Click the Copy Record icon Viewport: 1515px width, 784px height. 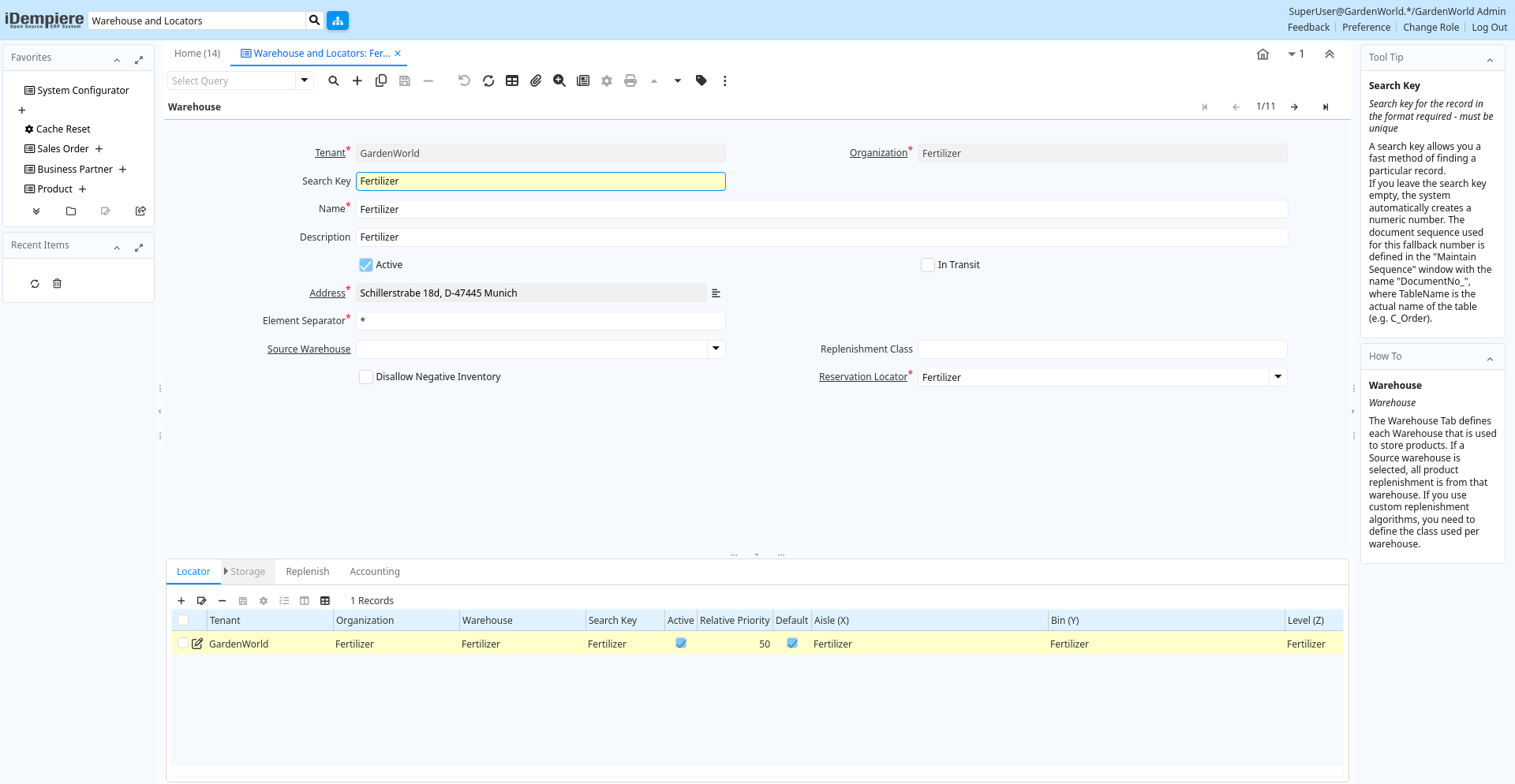[x=381, y=80]
